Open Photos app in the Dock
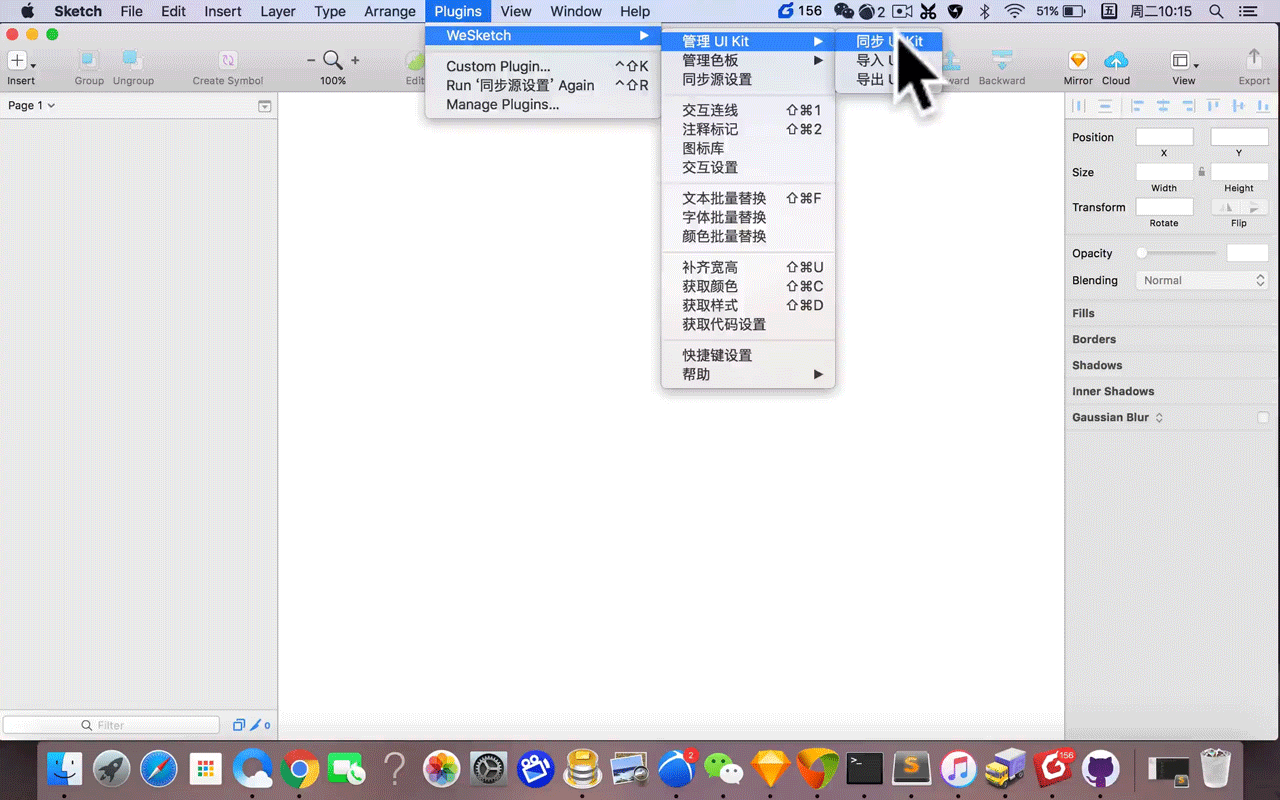The width and height of the screenshot is (1280, 800). pyautogui.click(x=441, y=769)
